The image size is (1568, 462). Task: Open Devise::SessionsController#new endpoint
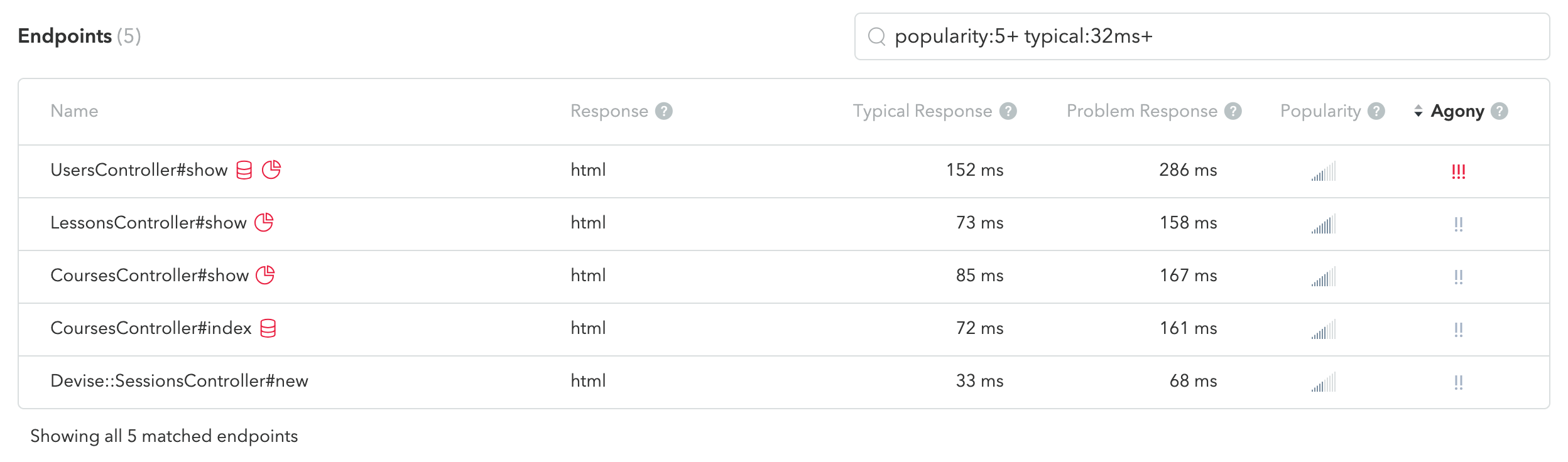tap(179, 381)
